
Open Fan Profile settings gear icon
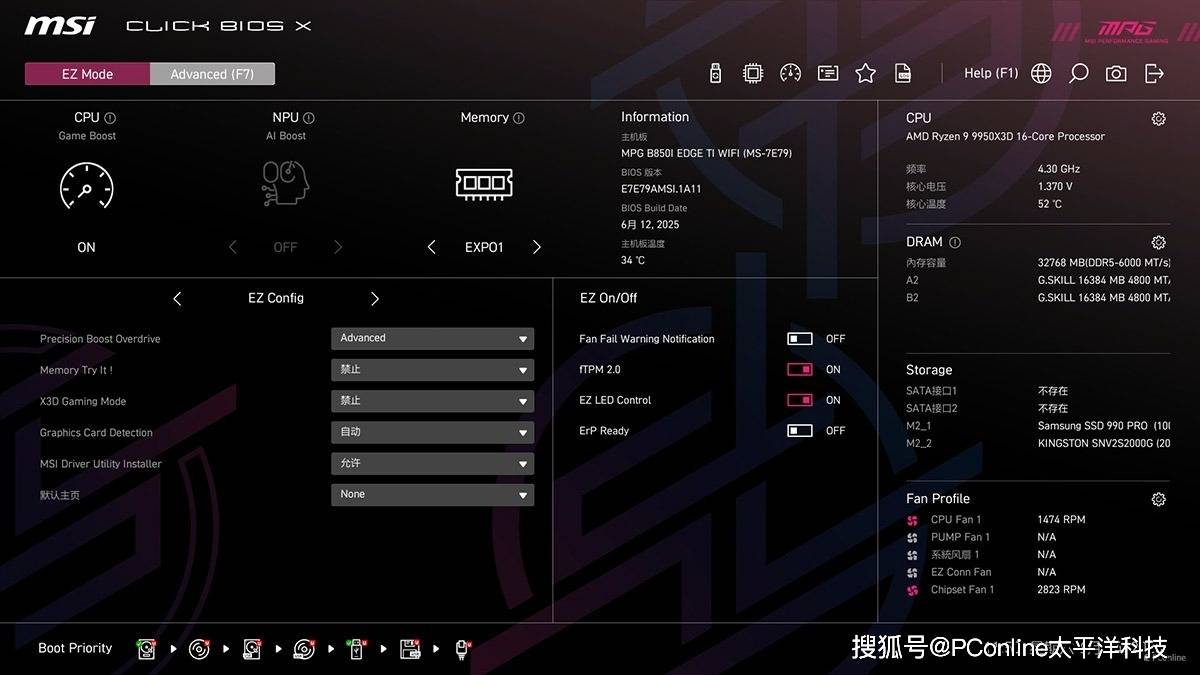point(1158,499)
